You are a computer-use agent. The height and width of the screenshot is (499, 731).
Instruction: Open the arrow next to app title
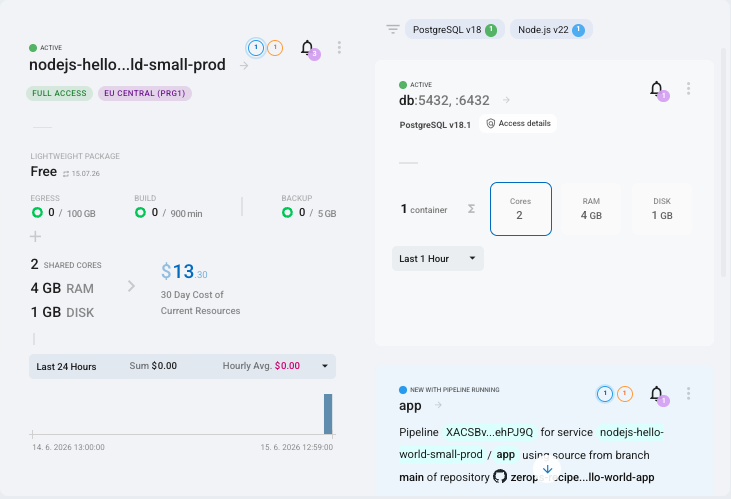tap(438, 405)
